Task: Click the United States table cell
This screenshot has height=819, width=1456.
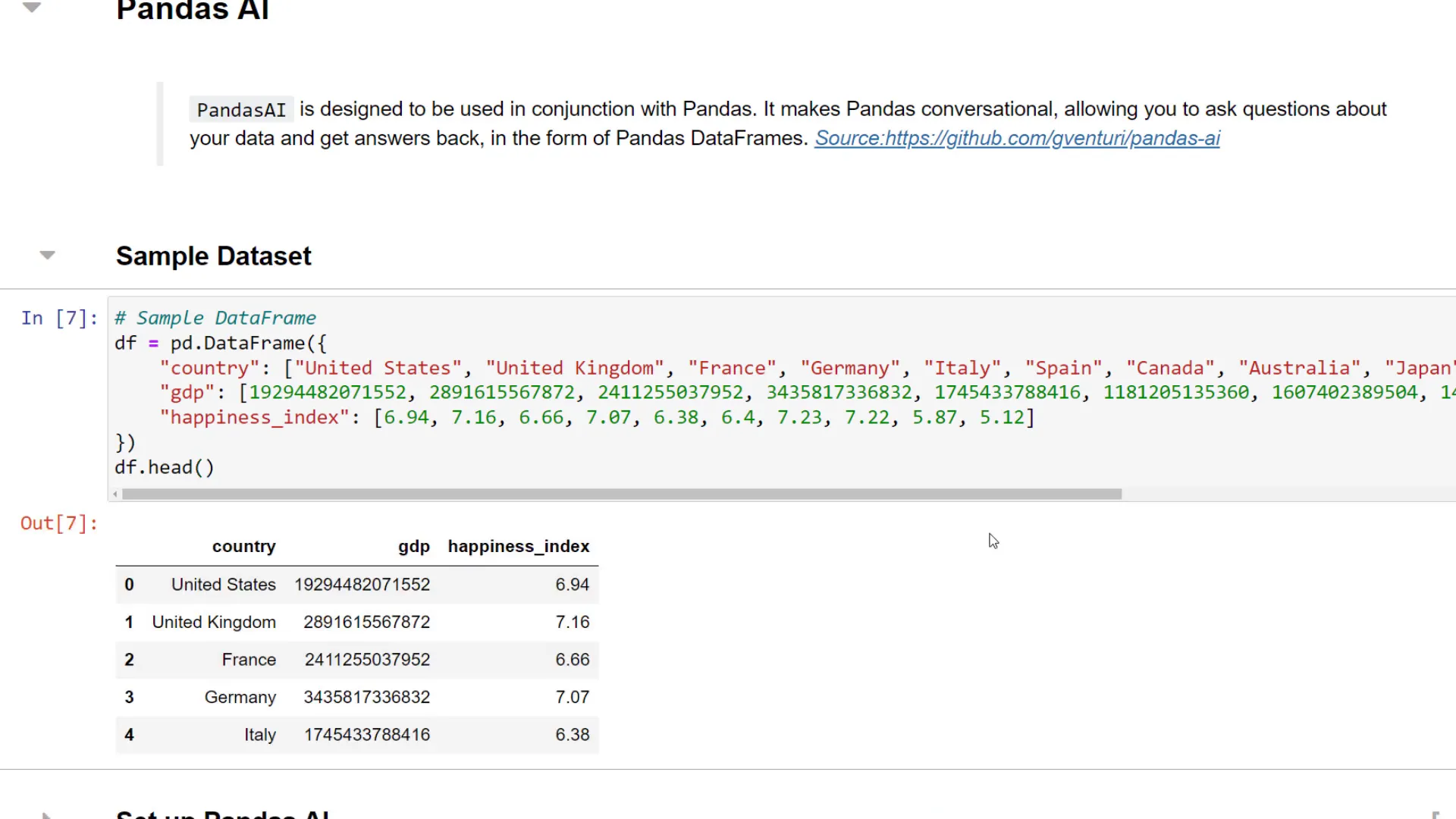Action: (x=224, y=585)
